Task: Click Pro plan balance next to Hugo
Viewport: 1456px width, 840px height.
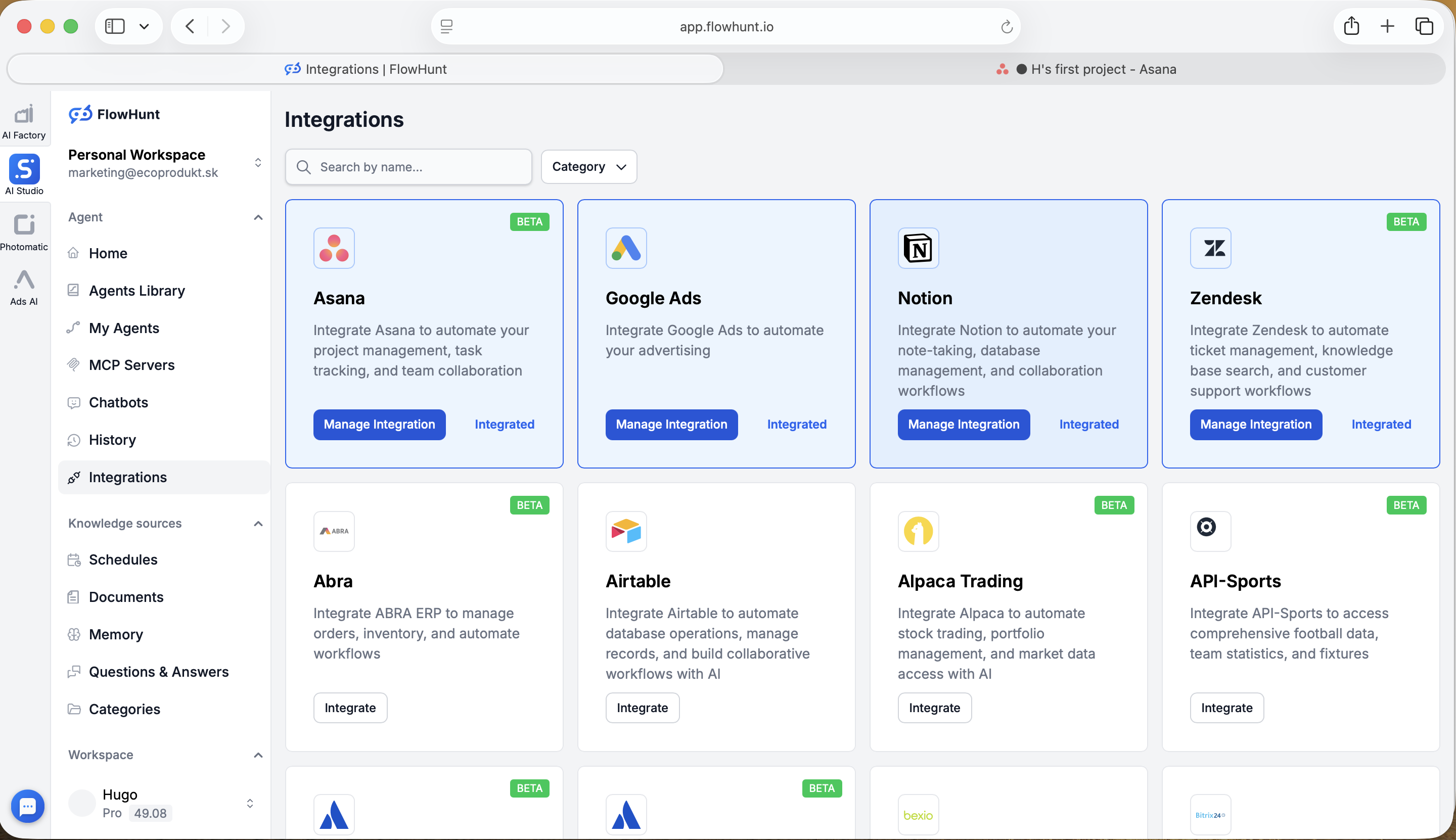Action: pos(149,813)
